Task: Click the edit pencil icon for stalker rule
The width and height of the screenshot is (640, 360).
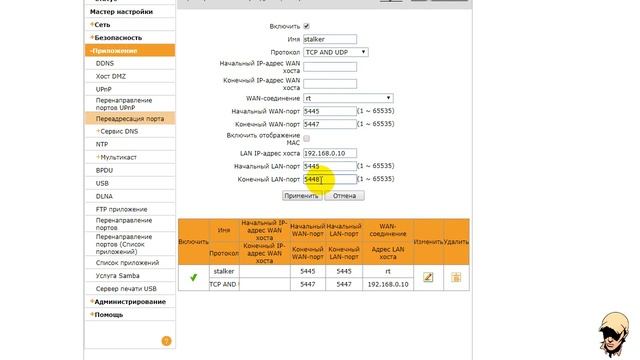Action: (x=428, y=278)
